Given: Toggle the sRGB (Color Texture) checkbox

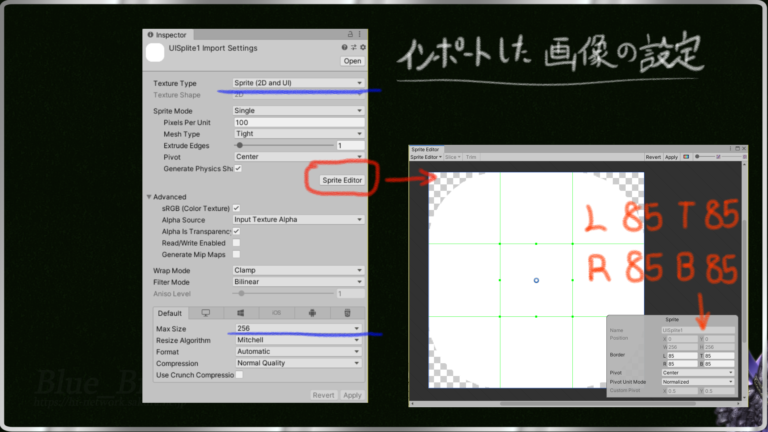Looking at the screenshot, I should (x=236, y=208).
